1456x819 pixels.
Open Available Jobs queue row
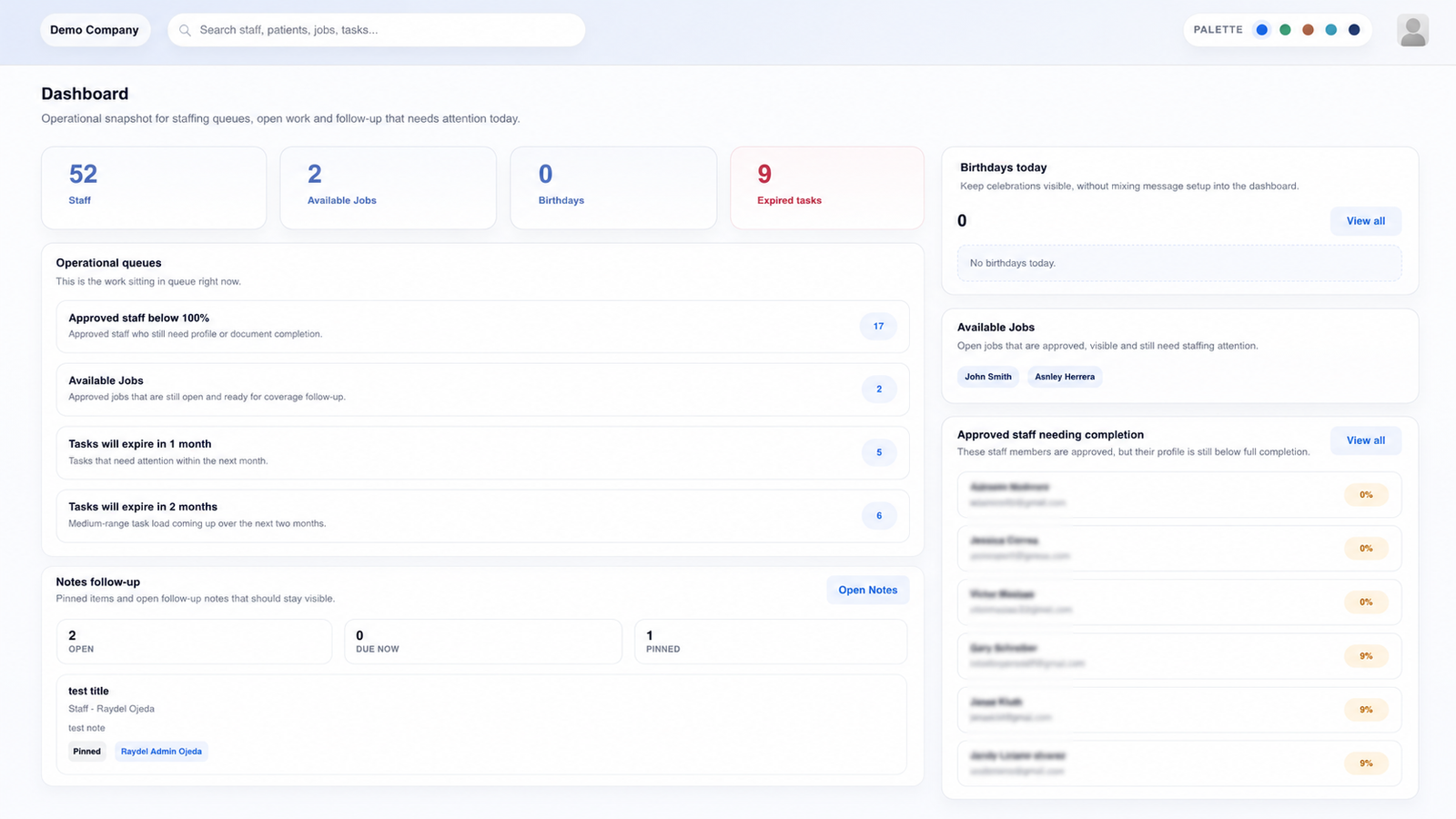[x=482, y=389]
